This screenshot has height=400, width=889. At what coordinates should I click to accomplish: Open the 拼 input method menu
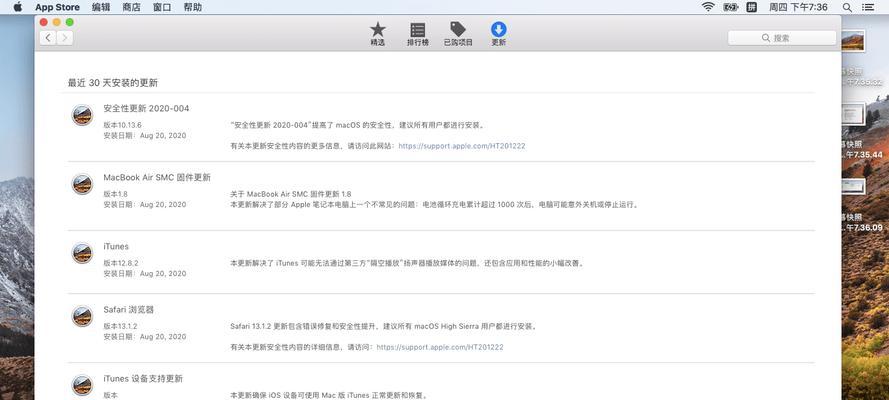click(x=752, y=7)
